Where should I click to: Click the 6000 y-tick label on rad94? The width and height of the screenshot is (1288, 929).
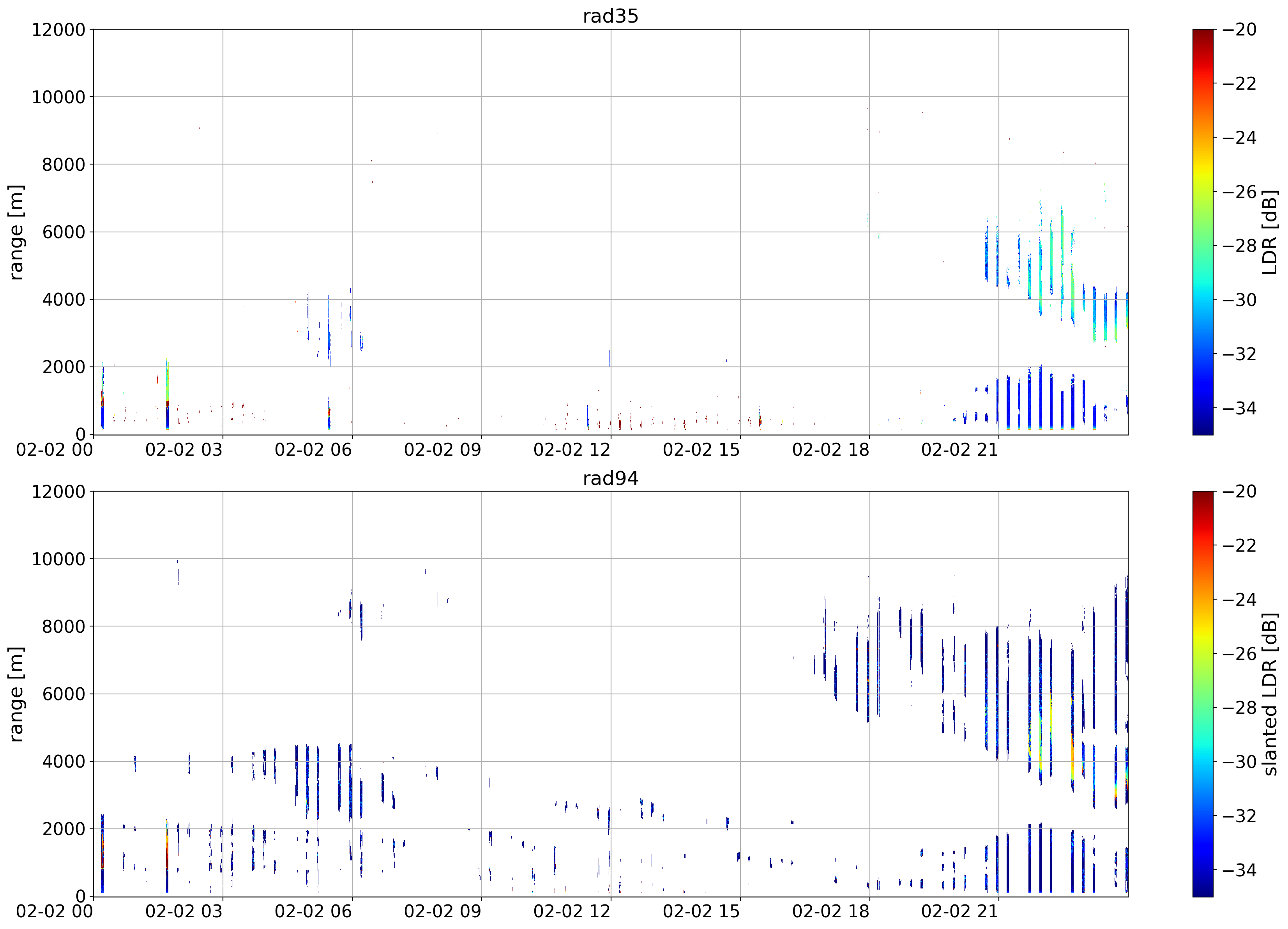point(64,694)
